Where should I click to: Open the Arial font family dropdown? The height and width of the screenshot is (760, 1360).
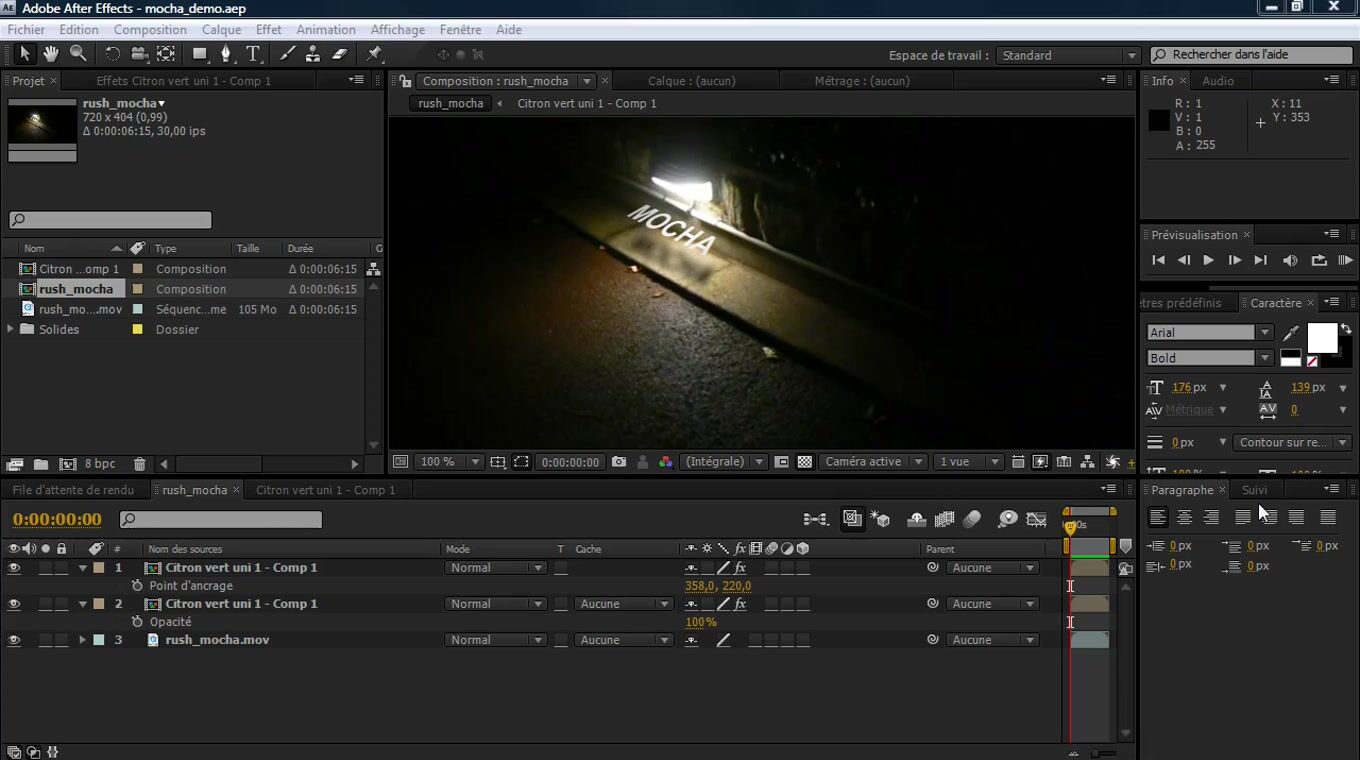[x=1264, y=333]
